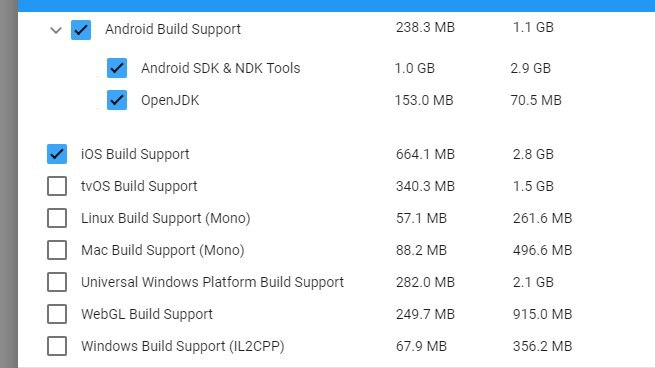Select Universal Windows Platform Build Support label
655x368 pixels.
pyautogui.click(x=212, y=282)
